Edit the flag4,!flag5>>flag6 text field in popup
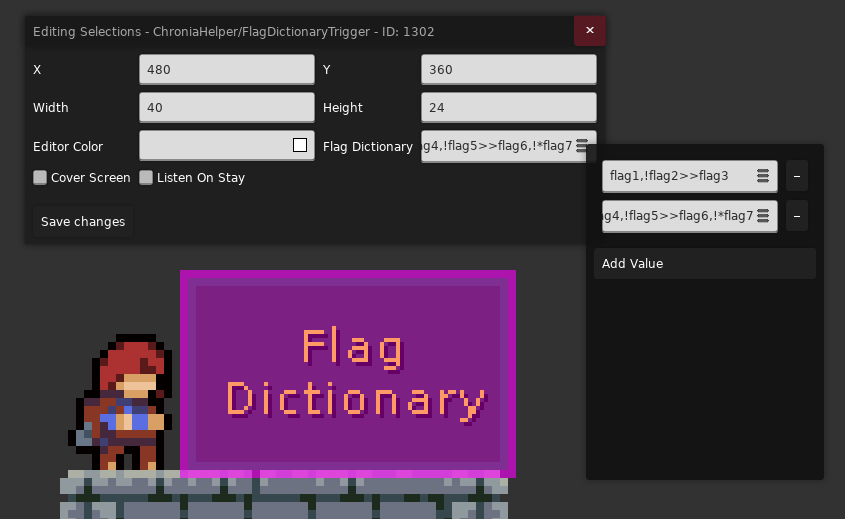The image size is (845, 519). [679, 216]
